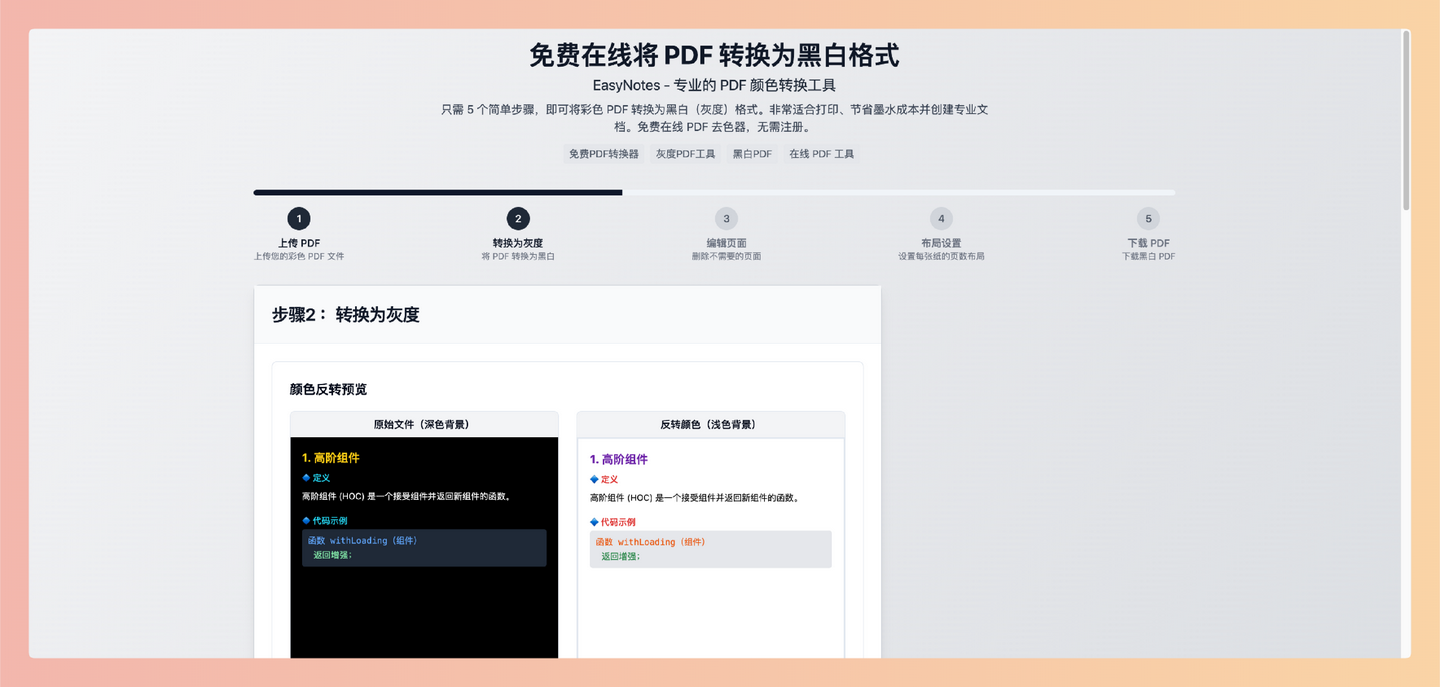Go to step 4 circle 布局设置
Image resolution: width=1440 pixels, height=687 pixels.
point(941,219)
